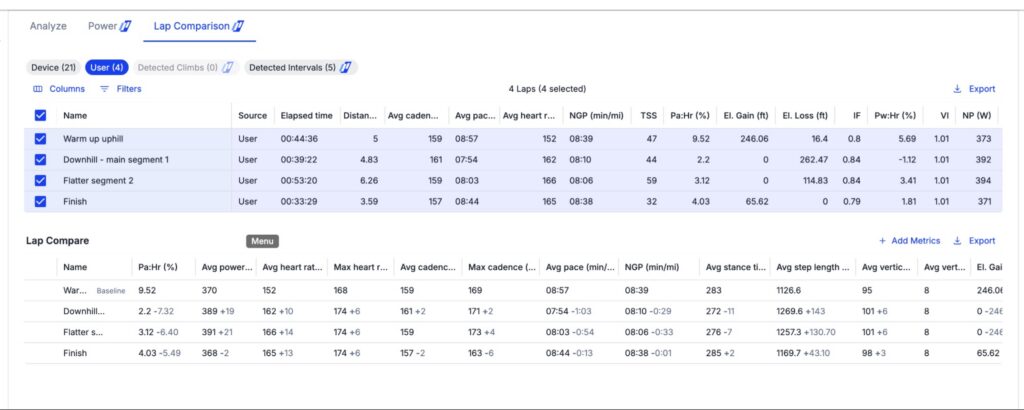1024x410 pixels.
Task: Open the Columns chooser
Action: pyautogui.click(x=59, y=89)
